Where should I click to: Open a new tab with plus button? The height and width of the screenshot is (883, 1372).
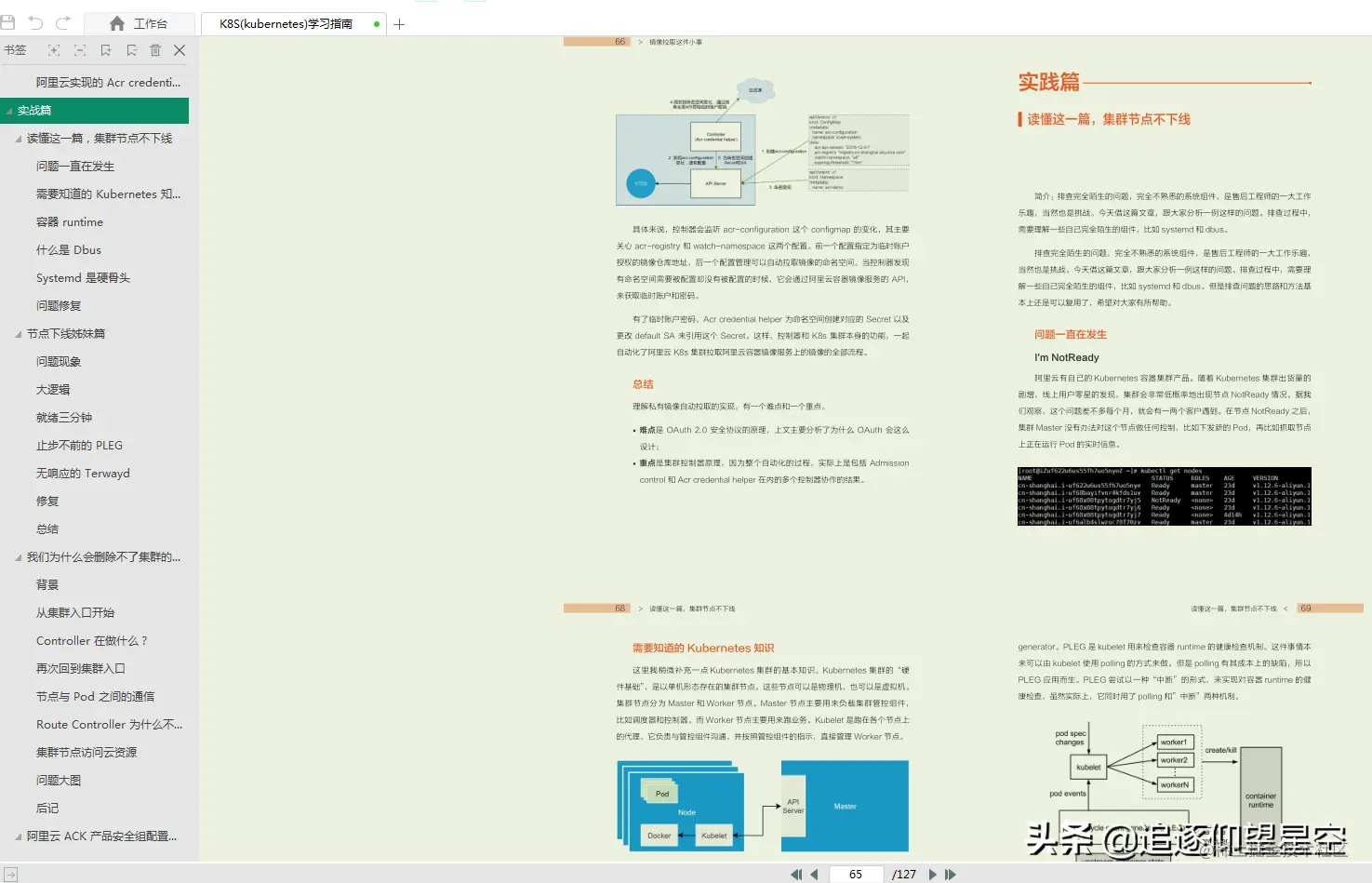tap(399, 24)
